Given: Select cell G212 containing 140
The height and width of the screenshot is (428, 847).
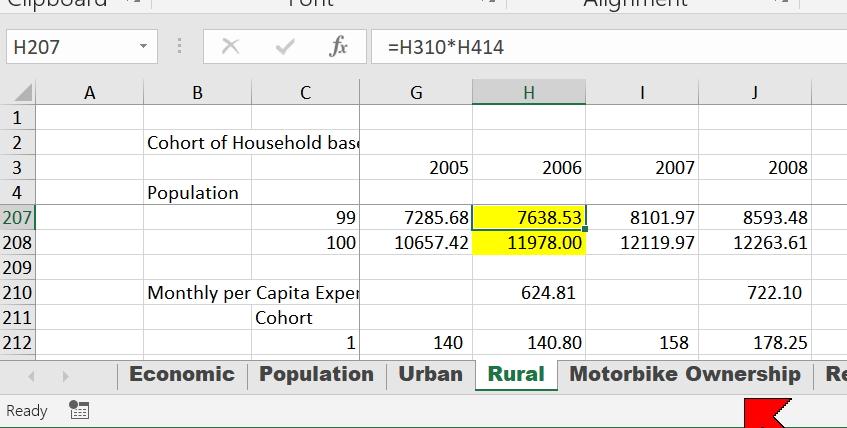Looking at the screenshot, I should tap(416, 342).
